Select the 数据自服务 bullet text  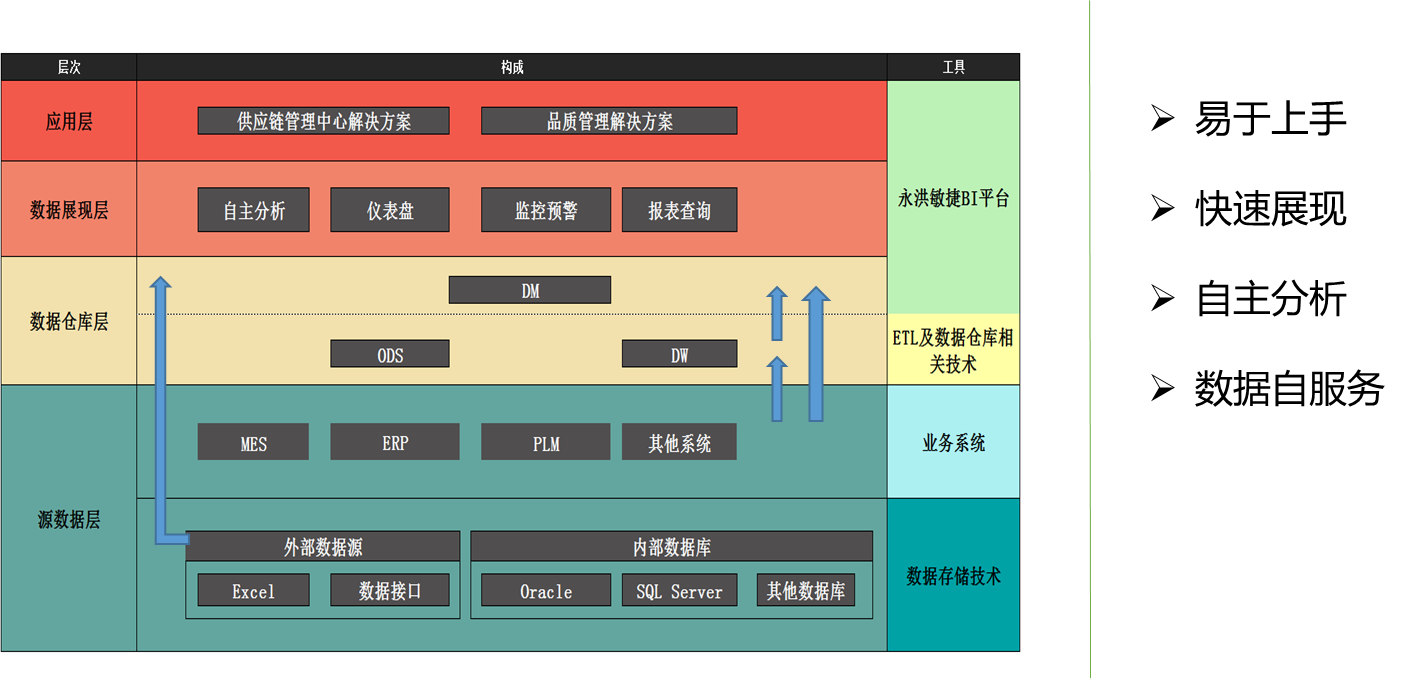1289,388
